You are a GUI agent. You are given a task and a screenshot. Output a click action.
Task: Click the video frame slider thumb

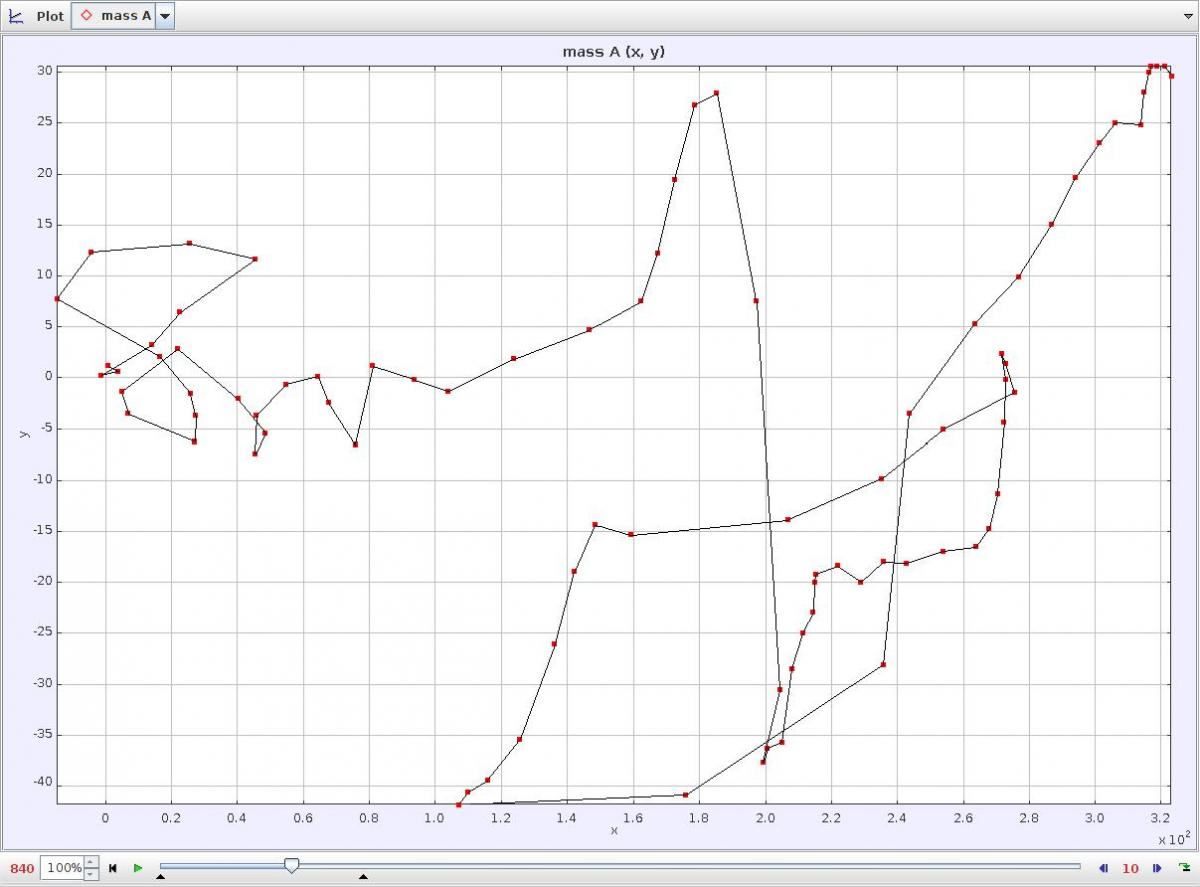point(291,866)
